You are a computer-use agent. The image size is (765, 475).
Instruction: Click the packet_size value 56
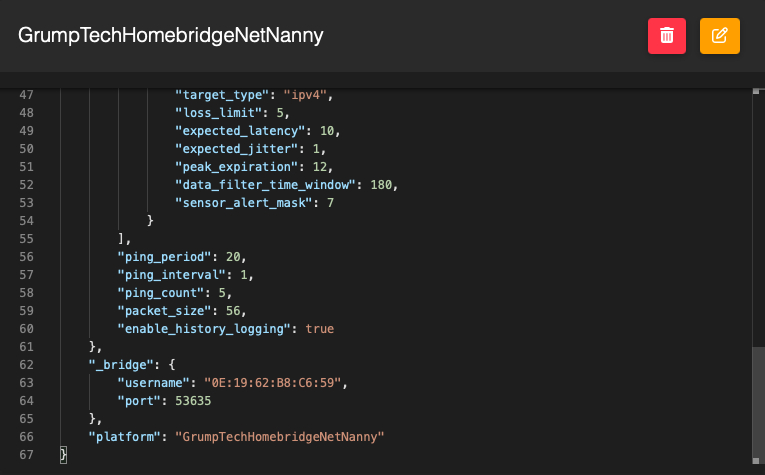(233, 311)
